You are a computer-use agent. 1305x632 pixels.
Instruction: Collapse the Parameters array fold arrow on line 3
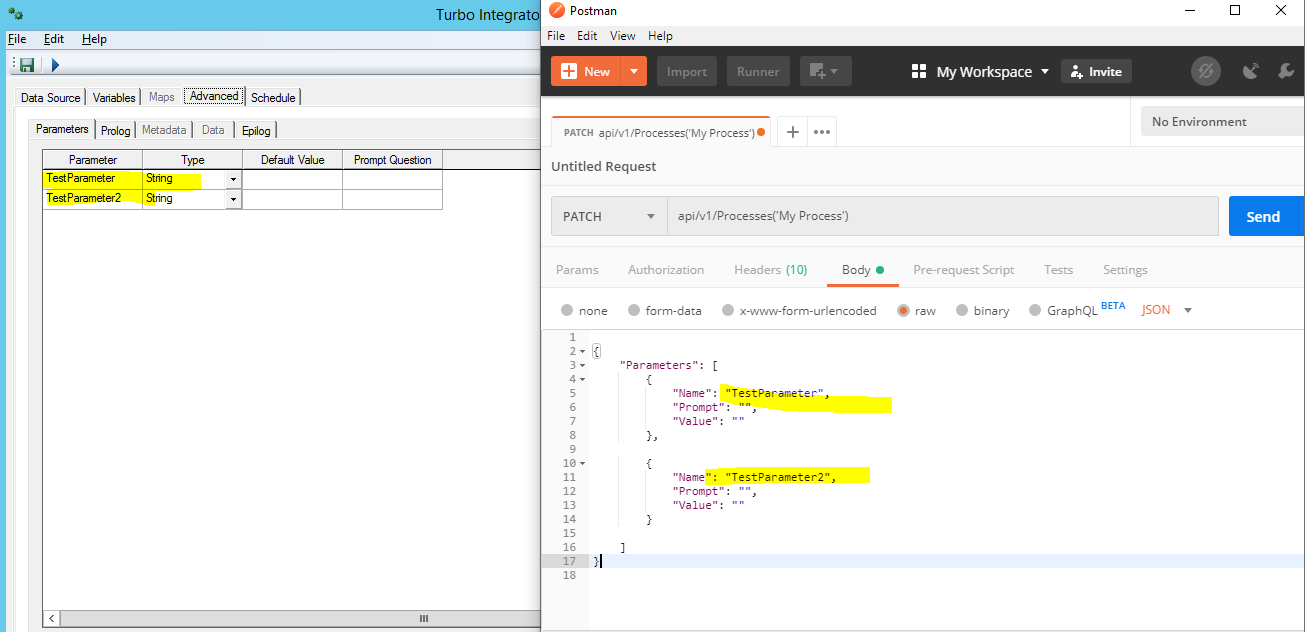pos(582,365)
